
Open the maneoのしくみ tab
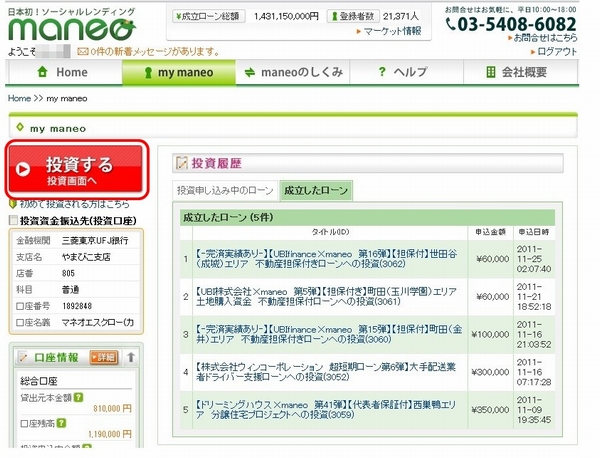point(293,72)
